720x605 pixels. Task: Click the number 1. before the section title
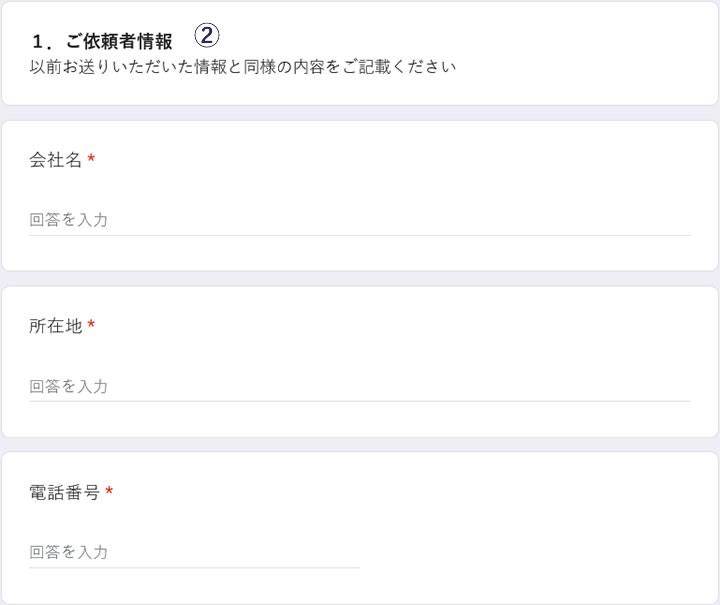[42, 42]
